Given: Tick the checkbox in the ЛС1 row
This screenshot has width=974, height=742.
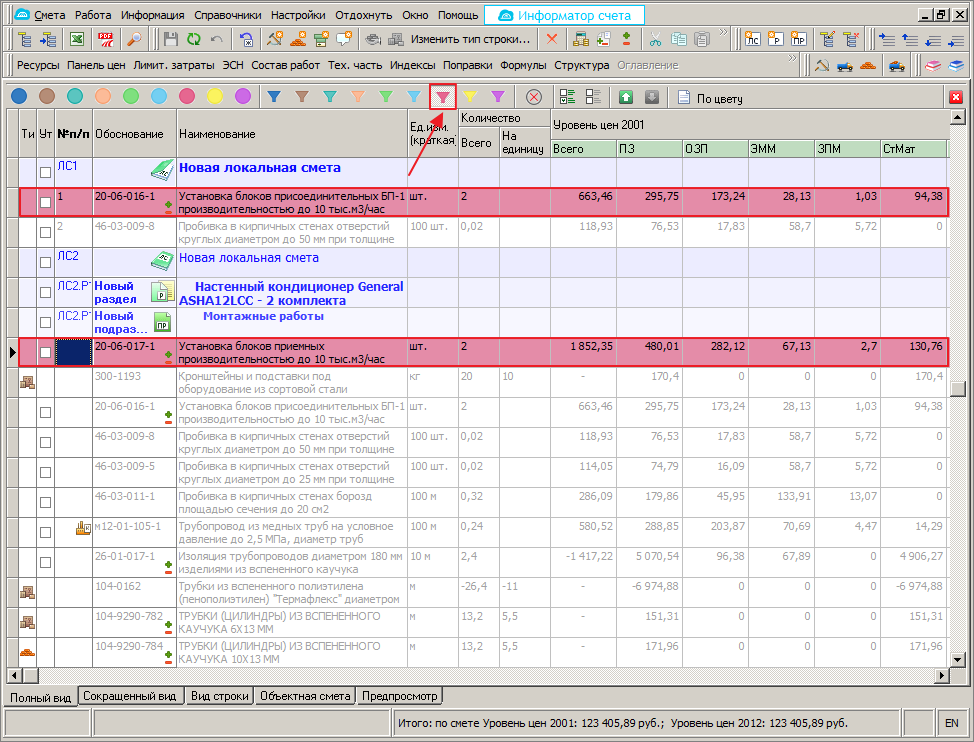Looking at the screenshot, I should tap(45, 173).
